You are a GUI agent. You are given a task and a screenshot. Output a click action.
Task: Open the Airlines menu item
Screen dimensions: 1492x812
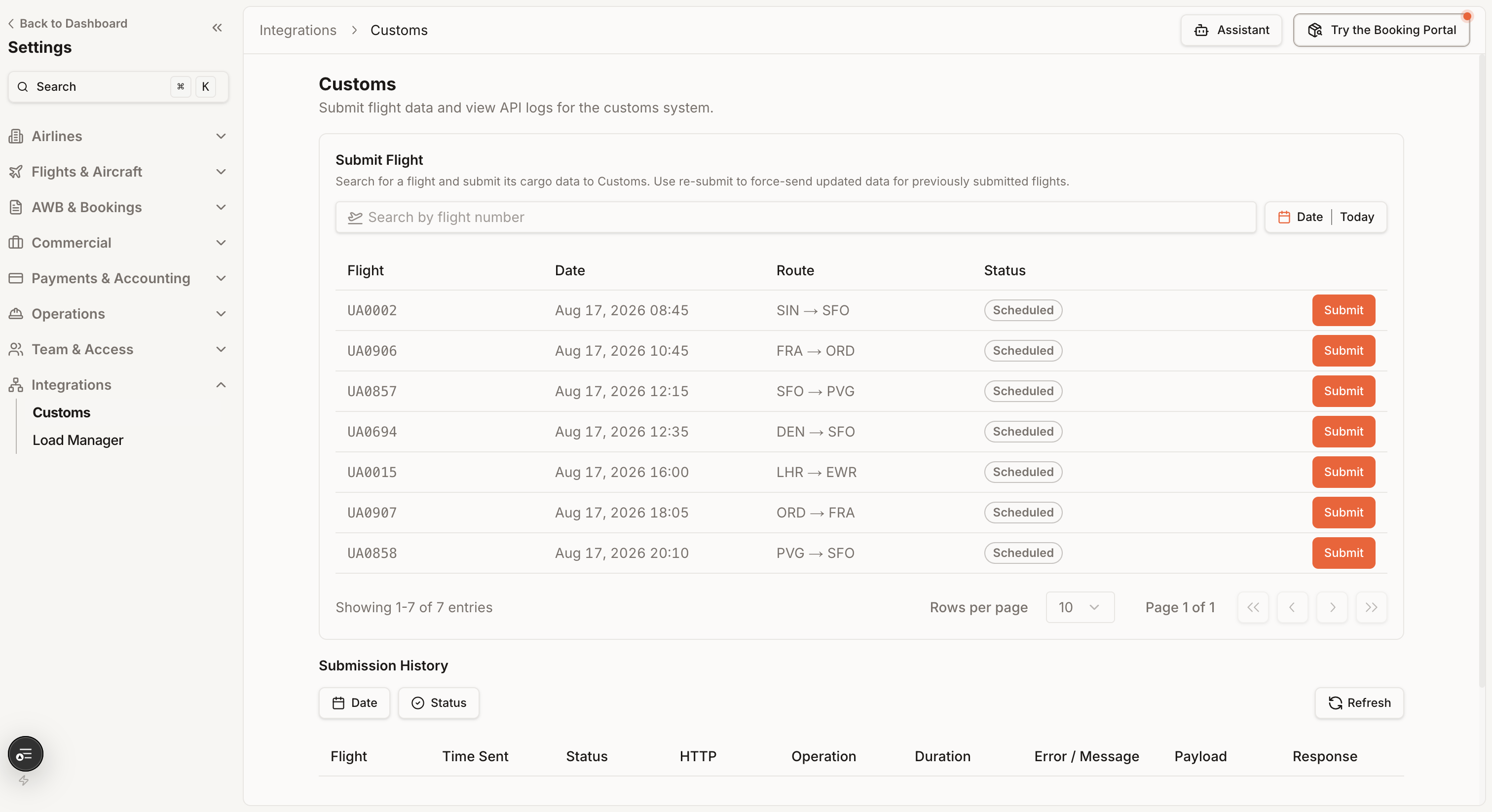pos(118,136)
